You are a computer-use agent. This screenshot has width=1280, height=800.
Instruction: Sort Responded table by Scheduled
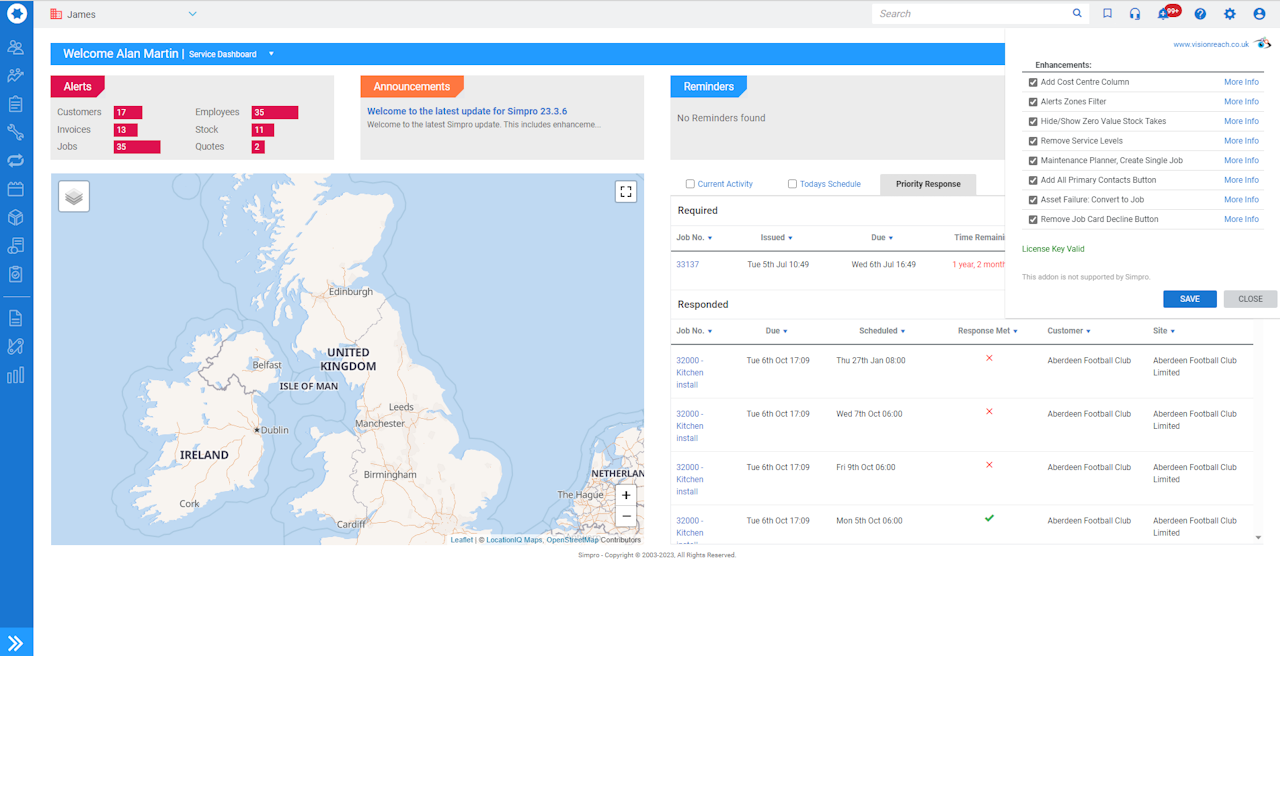pyautogui.click(x=881, y=331)
